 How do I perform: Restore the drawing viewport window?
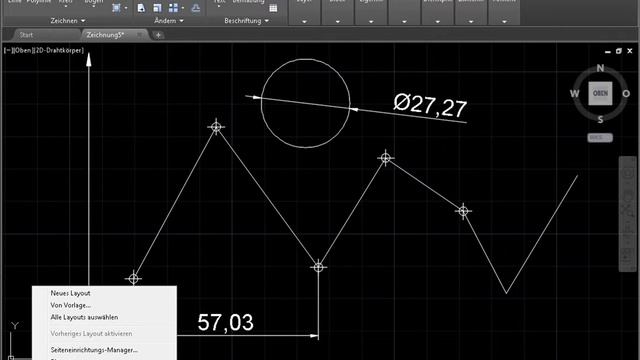pos(619,51)
